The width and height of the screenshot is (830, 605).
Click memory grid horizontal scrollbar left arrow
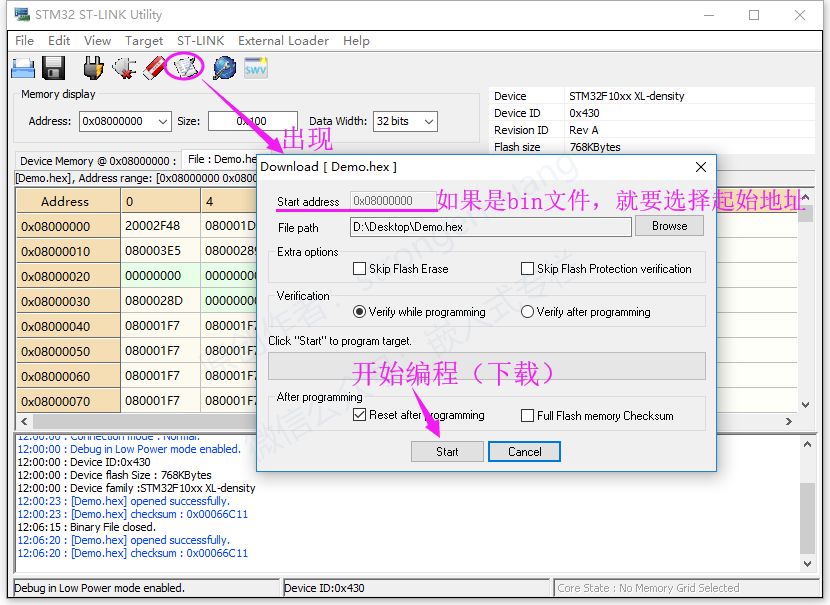(24, 421)
